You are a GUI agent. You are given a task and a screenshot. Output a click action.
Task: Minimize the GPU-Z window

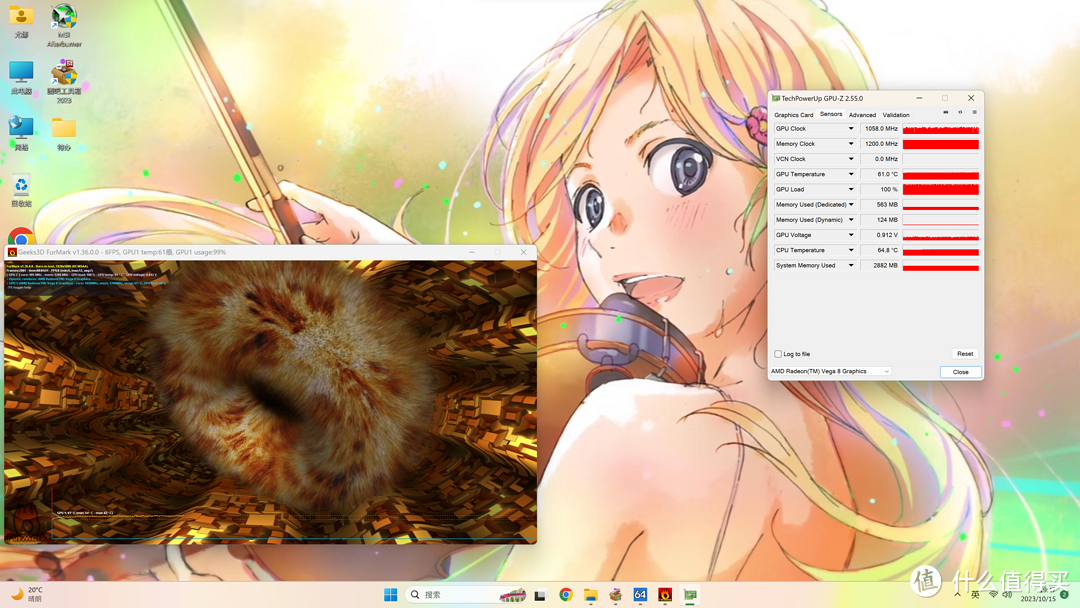pyautogui.click(x=919, y=98)
